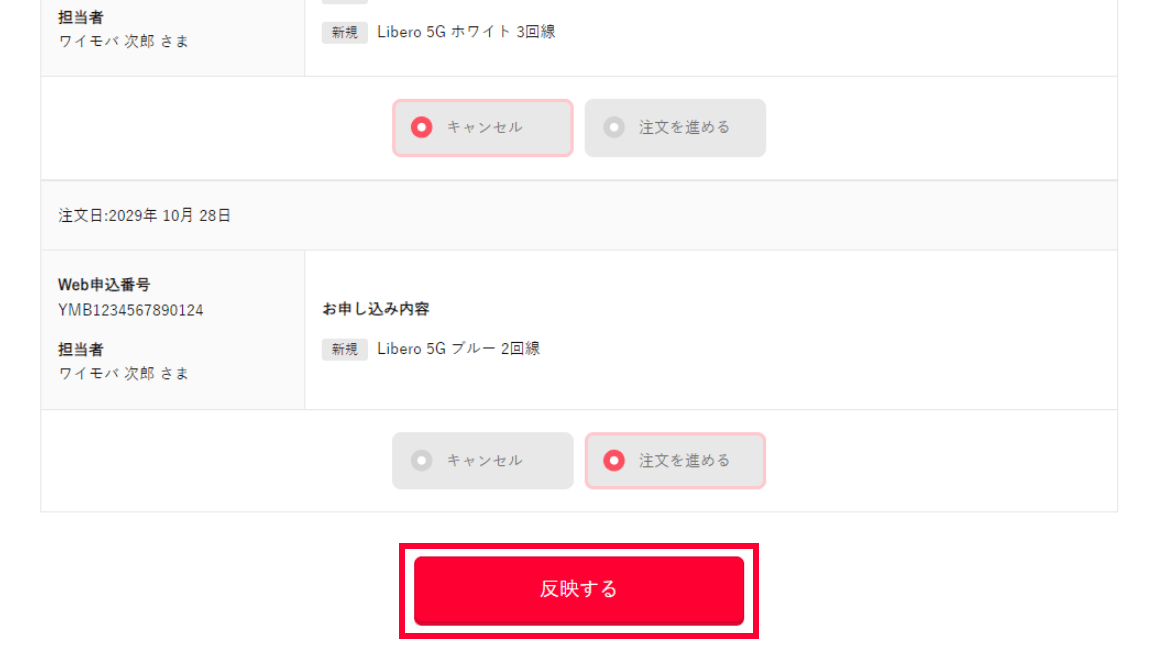The image size is (1152, 648).
Task: Select 注文を進める radio for Libero 5G ホワイト order
Action: click(x=675, y=128)
